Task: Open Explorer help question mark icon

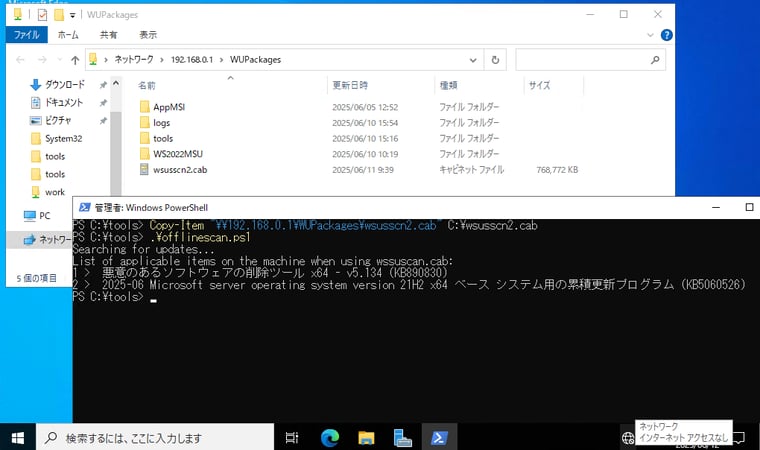Action: (666, 35)
